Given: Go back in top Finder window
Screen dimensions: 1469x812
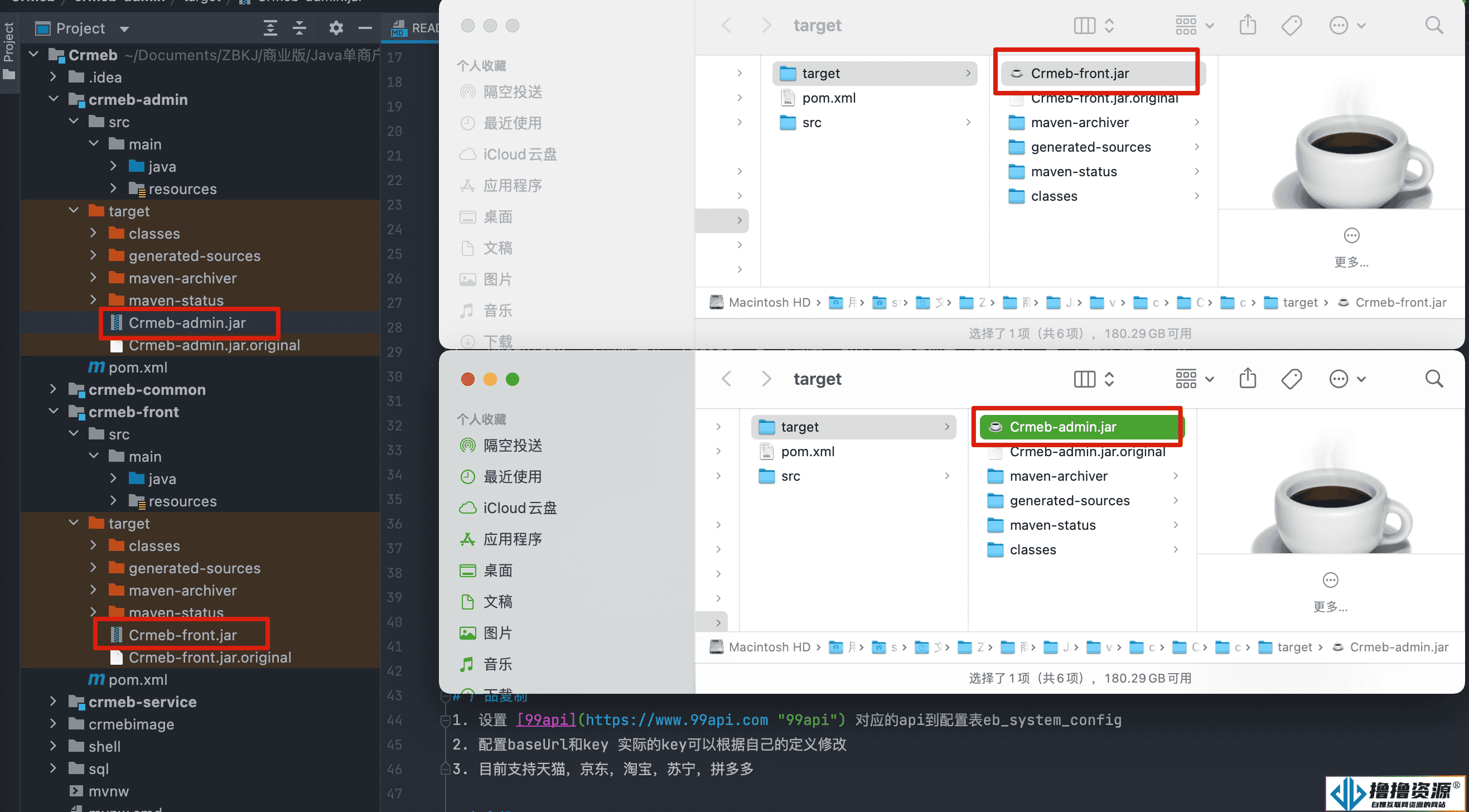Looking at the screenshot, I should pos(726,25).
